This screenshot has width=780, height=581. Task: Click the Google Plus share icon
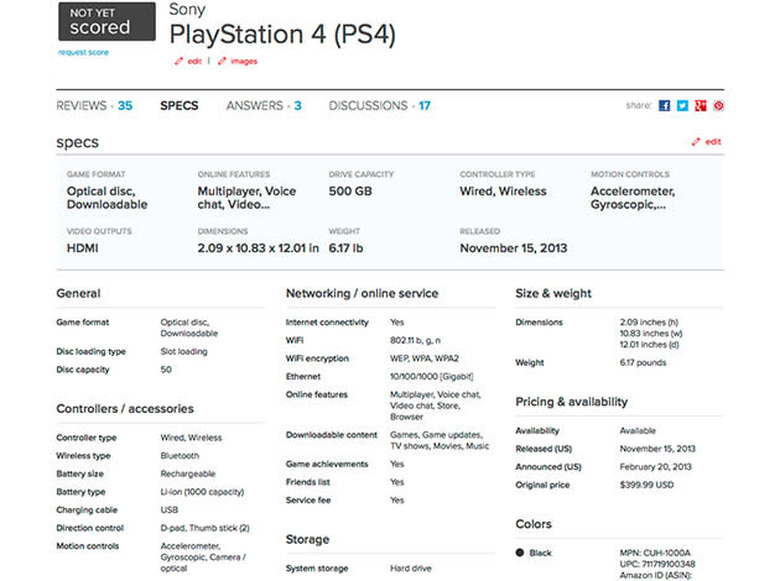pyautogui.click(x=700, y=106)
